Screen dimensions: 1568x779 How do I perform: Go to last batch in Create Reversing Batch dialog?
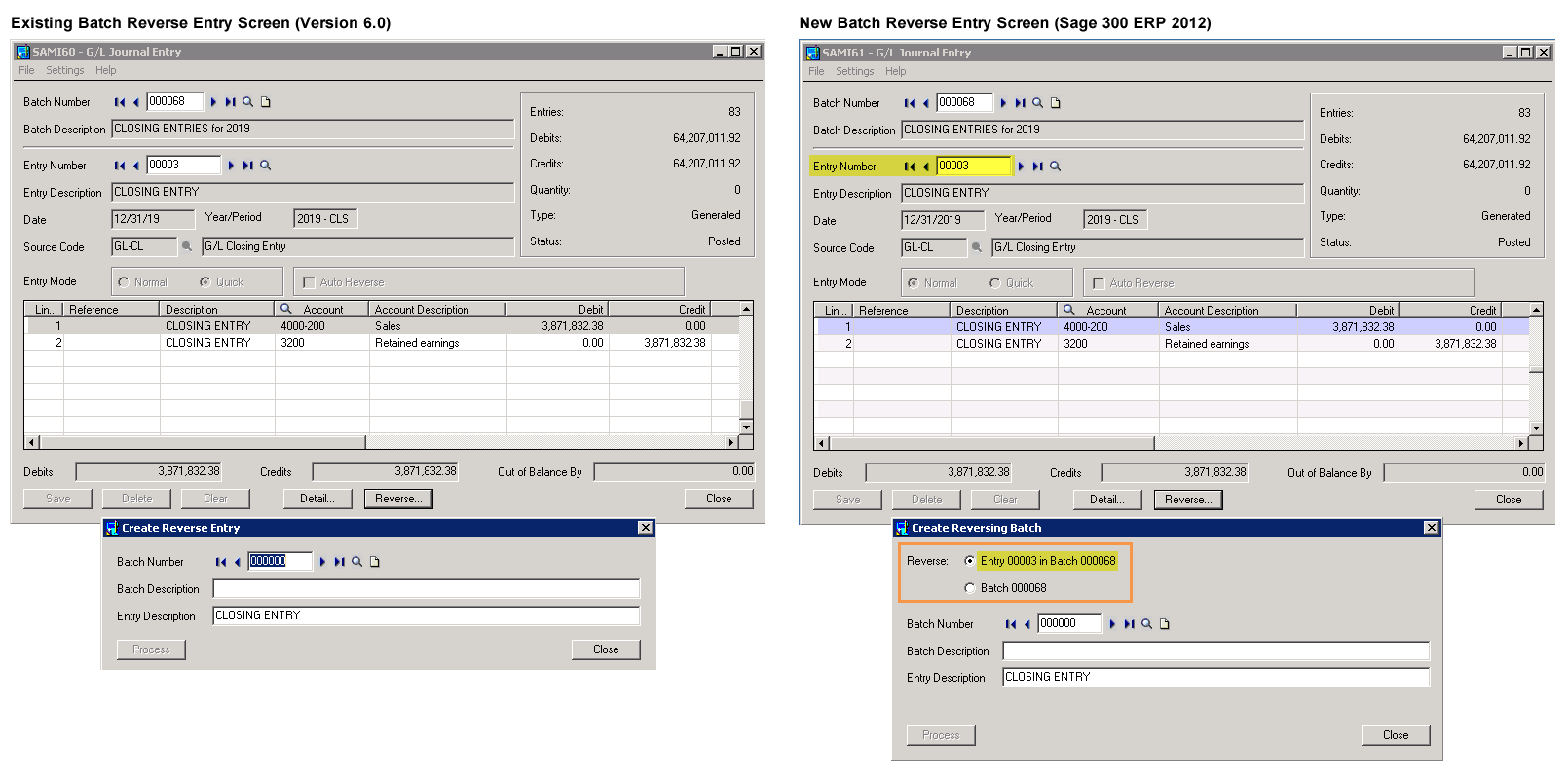click(x=1130, y=624)
